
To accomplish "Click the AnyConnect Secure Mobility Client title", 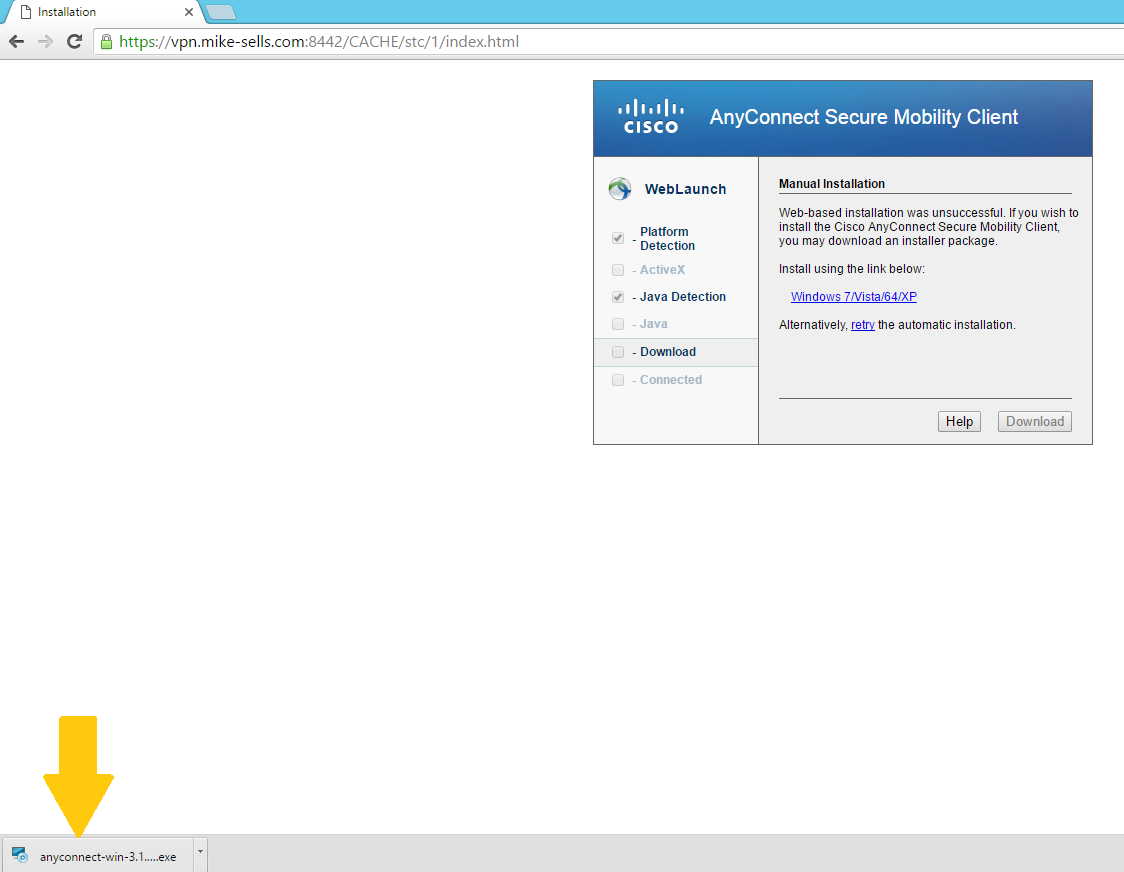I will pos(864,117).
